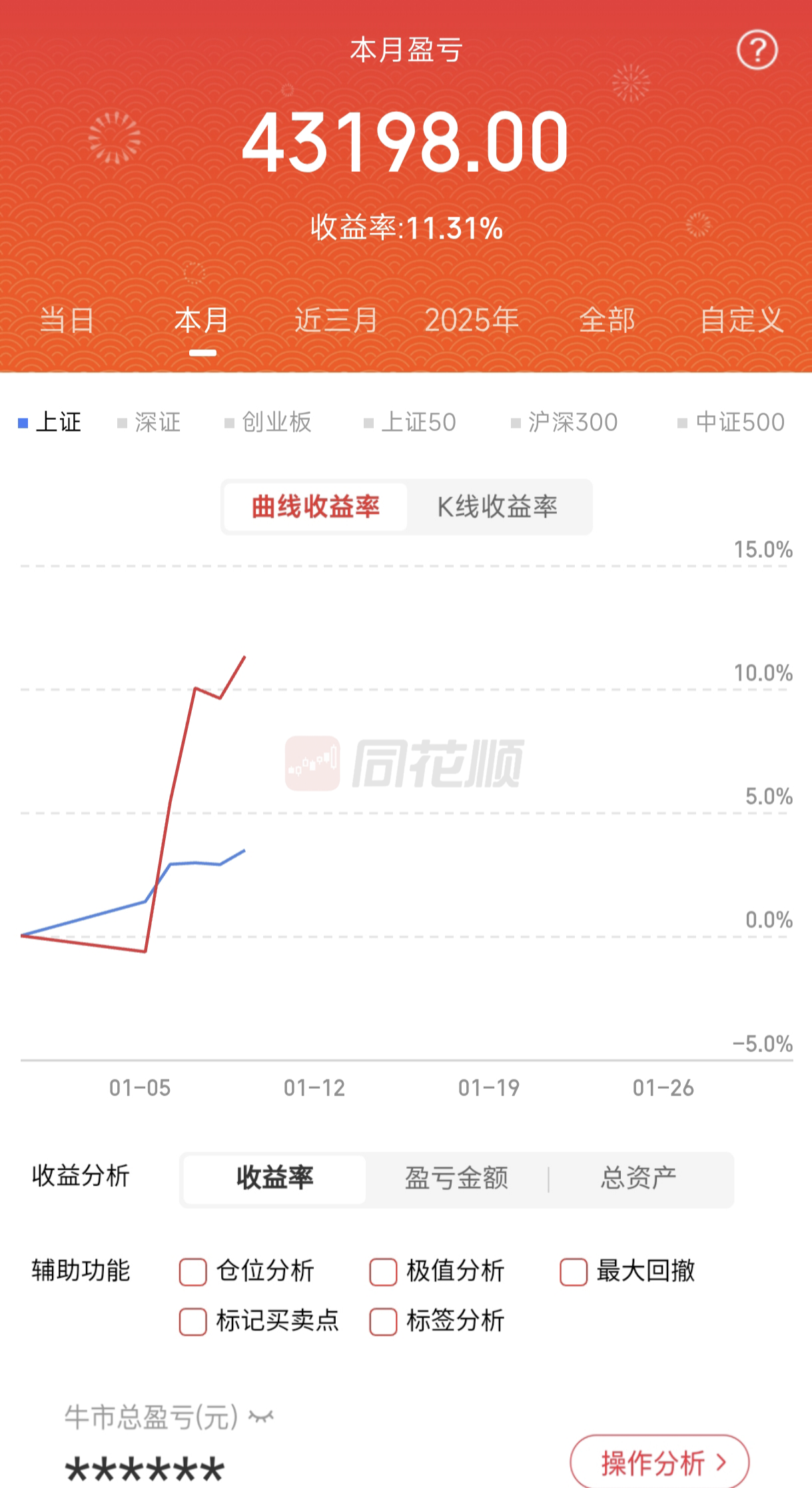Image resolution: width=812 pixels, height=1488 pixels.
Task: Open 自定义 custom date range
Action: pyautogui.click(x=741, y=321)
